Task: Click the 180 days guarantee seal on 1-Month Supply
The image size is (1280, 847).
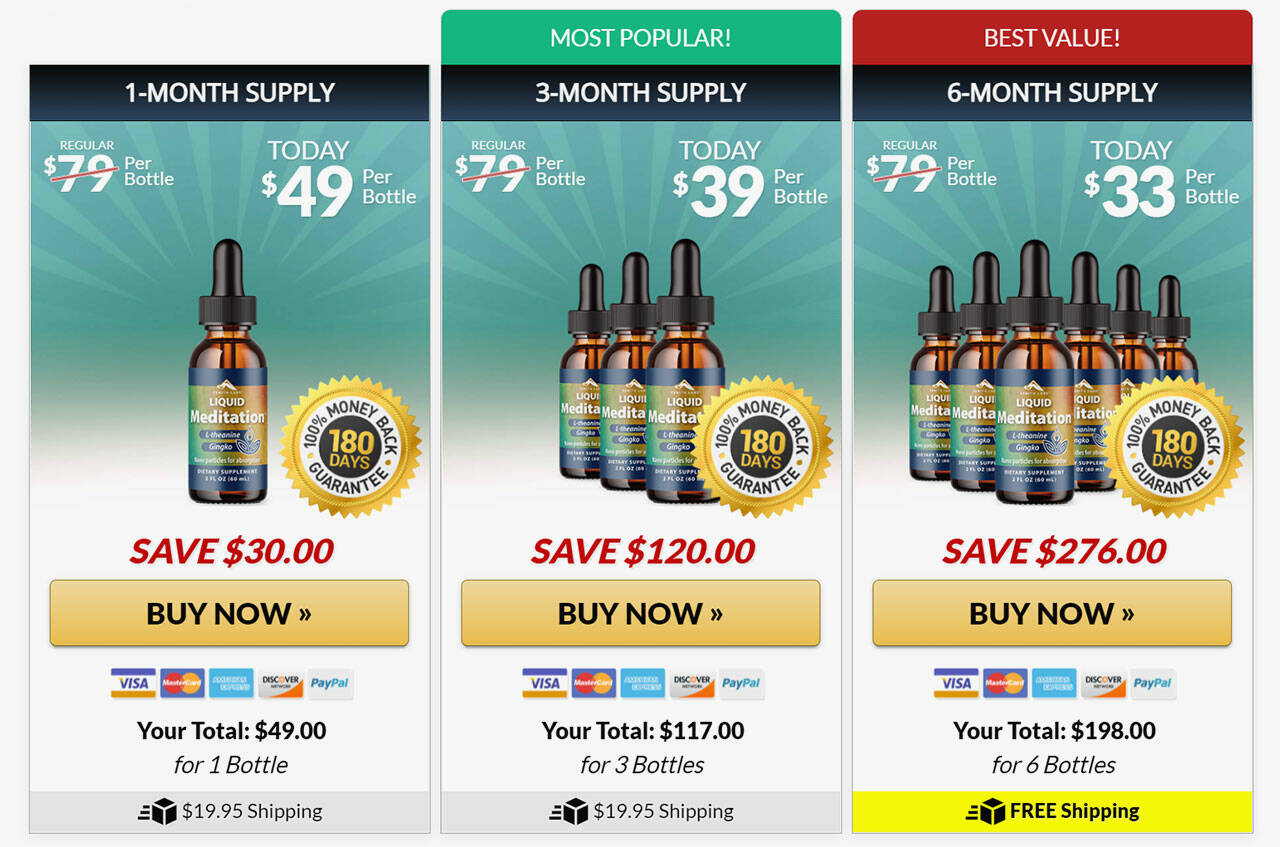Action: coord(350,446)
